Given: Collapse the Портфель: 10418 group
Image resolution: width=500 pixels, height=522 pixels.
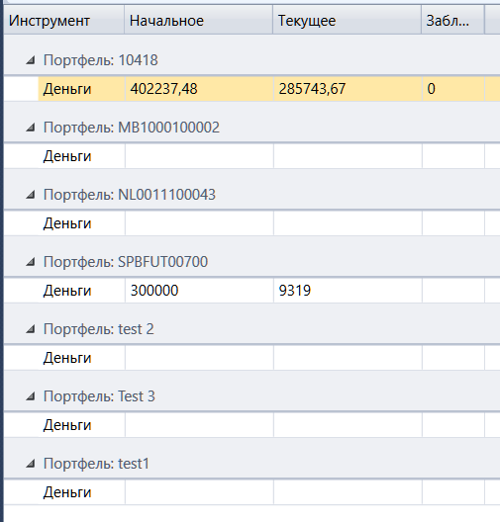Looking at the screenshot, I should 31,60.
